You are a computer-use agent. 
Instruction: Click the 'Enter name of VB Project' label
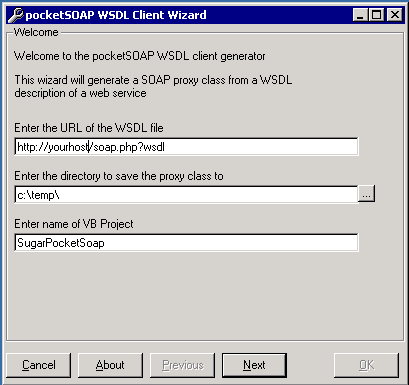point(74,224)
